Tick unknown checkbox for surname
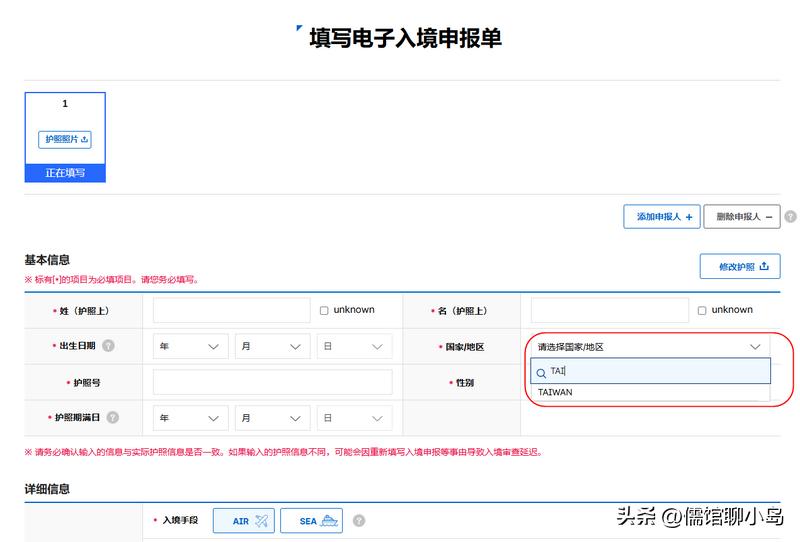Viewport: 800px width, 542px height. pyautogui.click(x=324, y=310)
